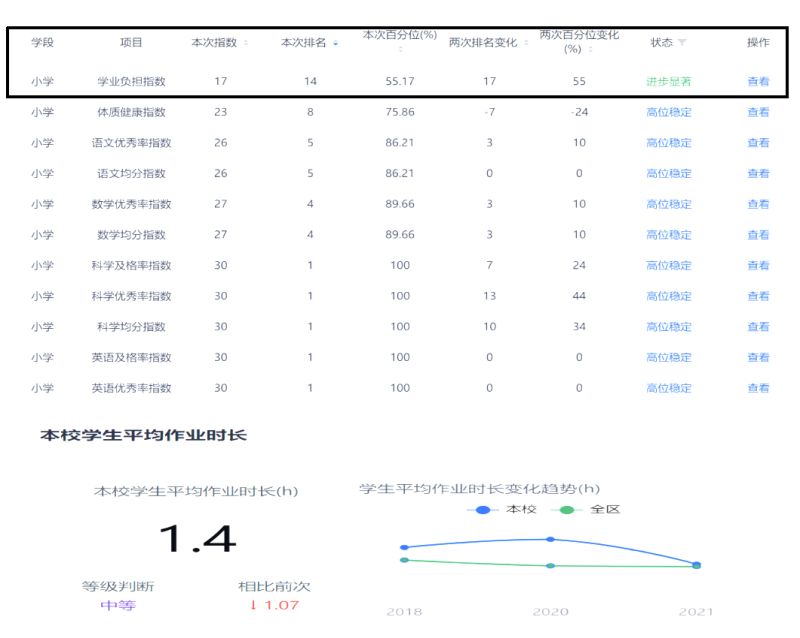Select the 语文优秀率指数 project cell

point(131,142)
